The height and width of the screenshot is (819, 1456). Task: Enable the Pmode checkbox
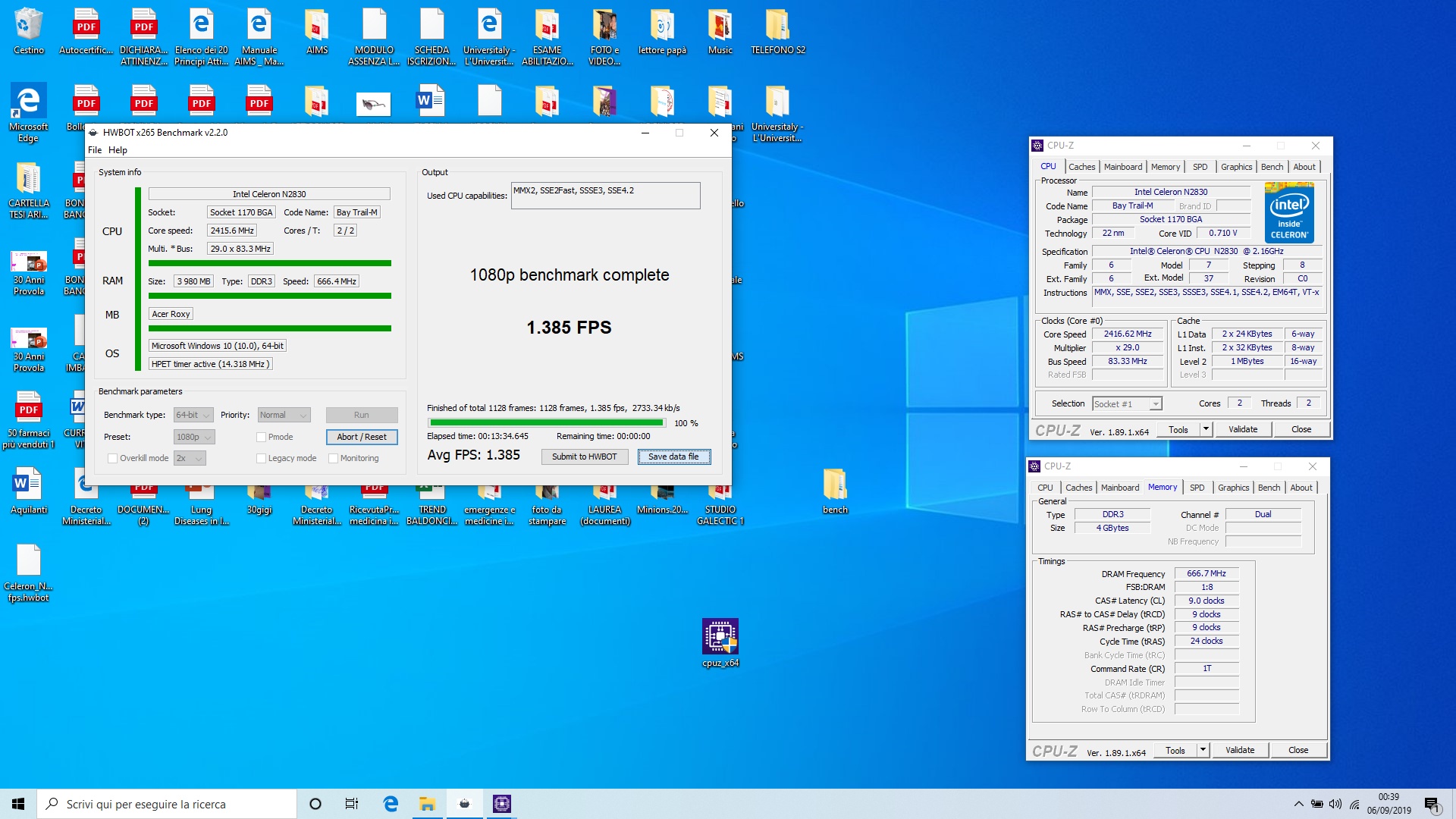[x=261, y=438]
